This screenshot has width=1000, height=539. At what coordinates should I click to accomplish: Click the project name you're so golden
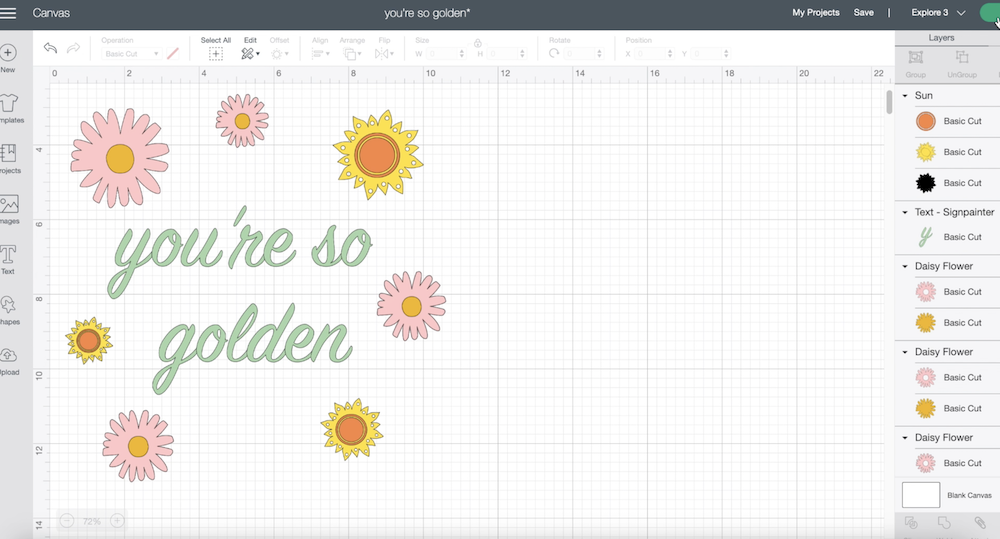tap(427, 13)
